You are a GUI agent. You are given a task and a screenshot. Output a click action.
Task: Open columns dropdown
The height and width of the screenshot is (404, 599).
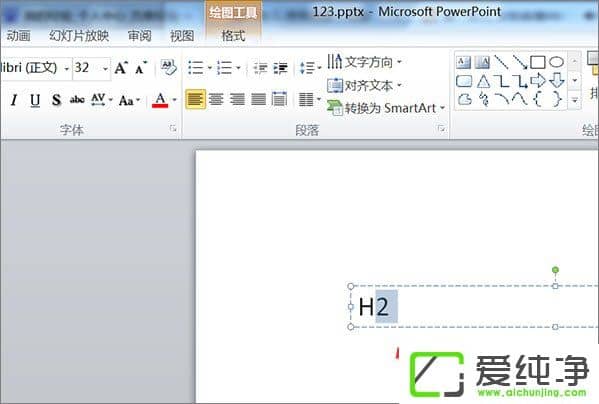[x=309, y=99]
